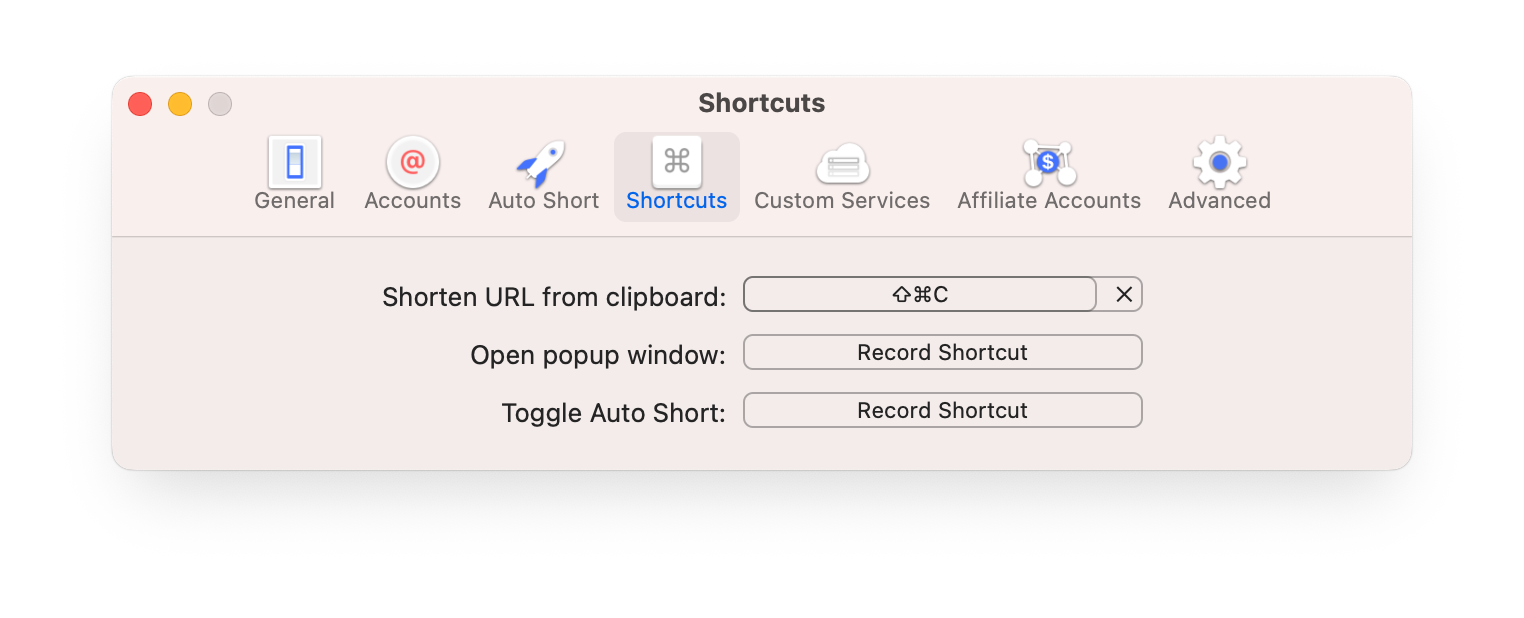Select the Shortcuts command-key icon
1524x618 pixels.
coord(677,162)
